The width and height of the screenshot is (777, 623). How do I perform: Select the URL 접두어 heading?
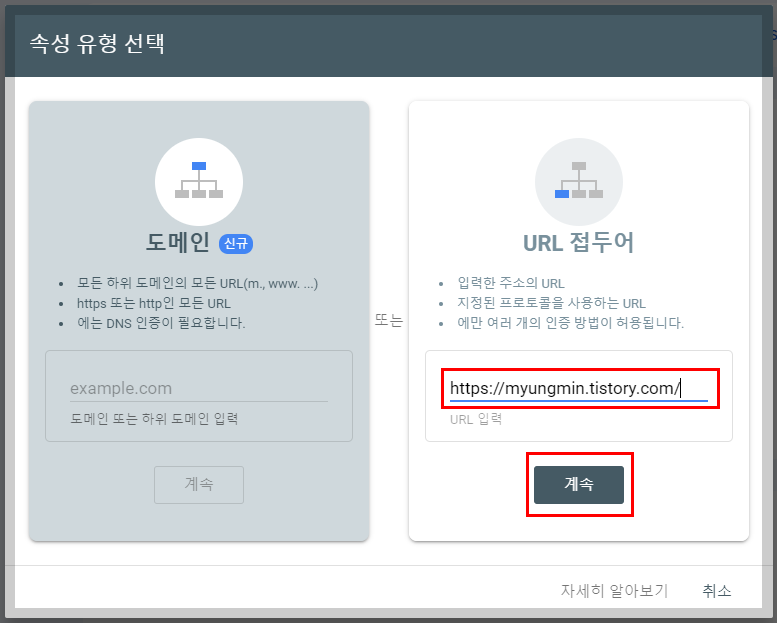579,243
